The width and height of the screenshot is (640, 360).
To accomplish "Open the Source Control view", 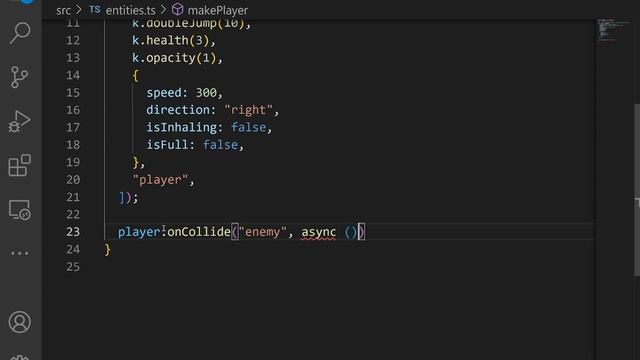I will pyautogui.click(x=20, y=77).
